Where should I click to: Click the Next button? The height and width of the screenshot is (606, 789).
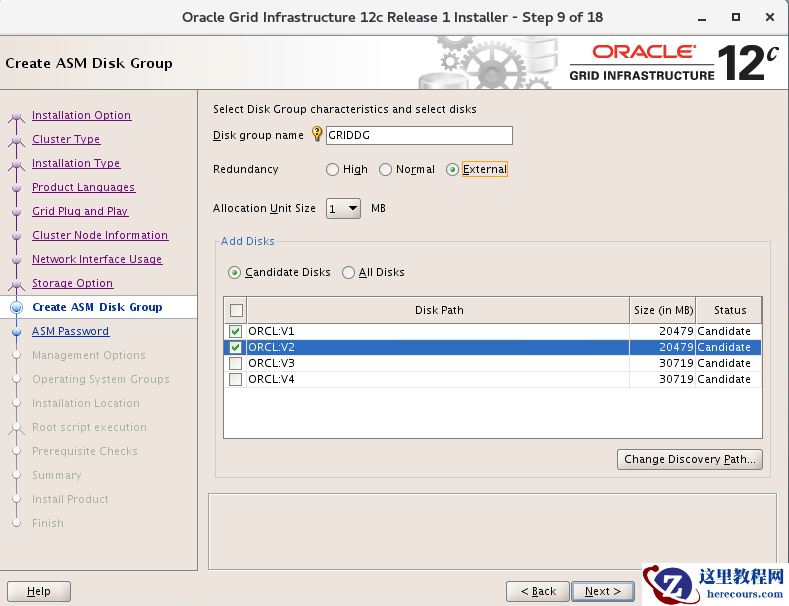602,591
